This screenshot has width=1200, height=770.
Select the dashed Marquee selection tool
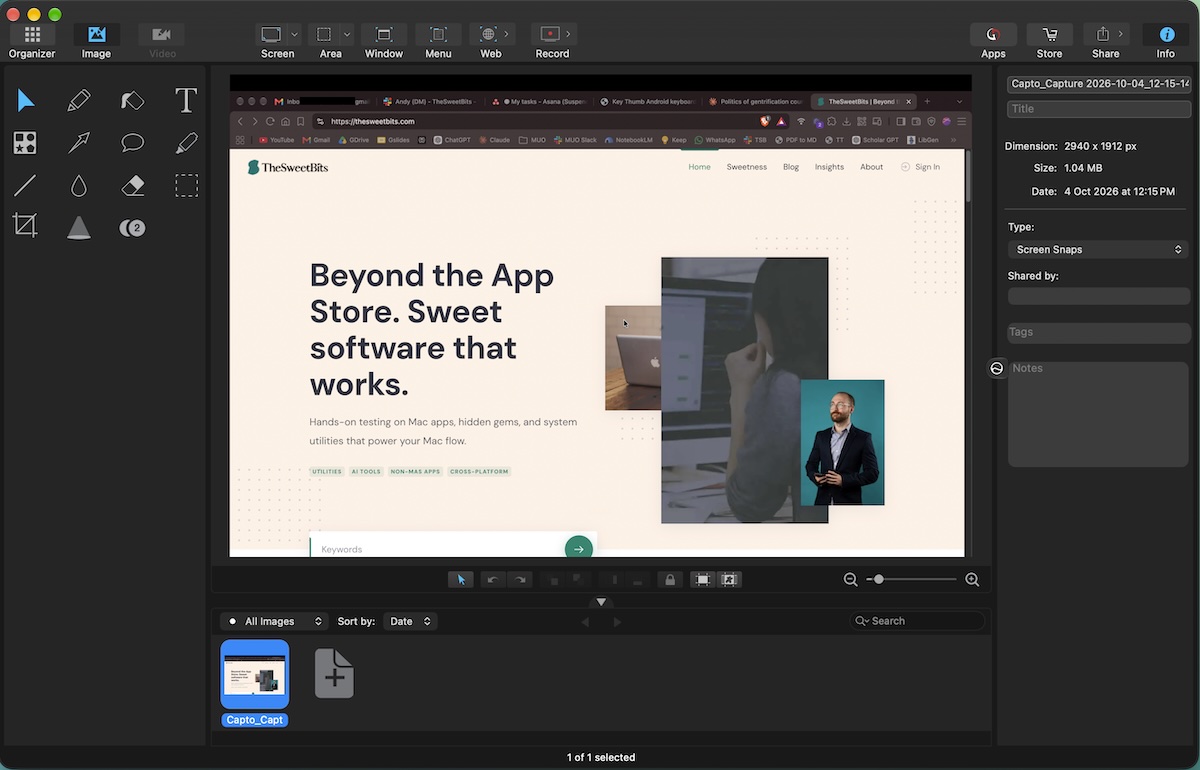point(186,185)
